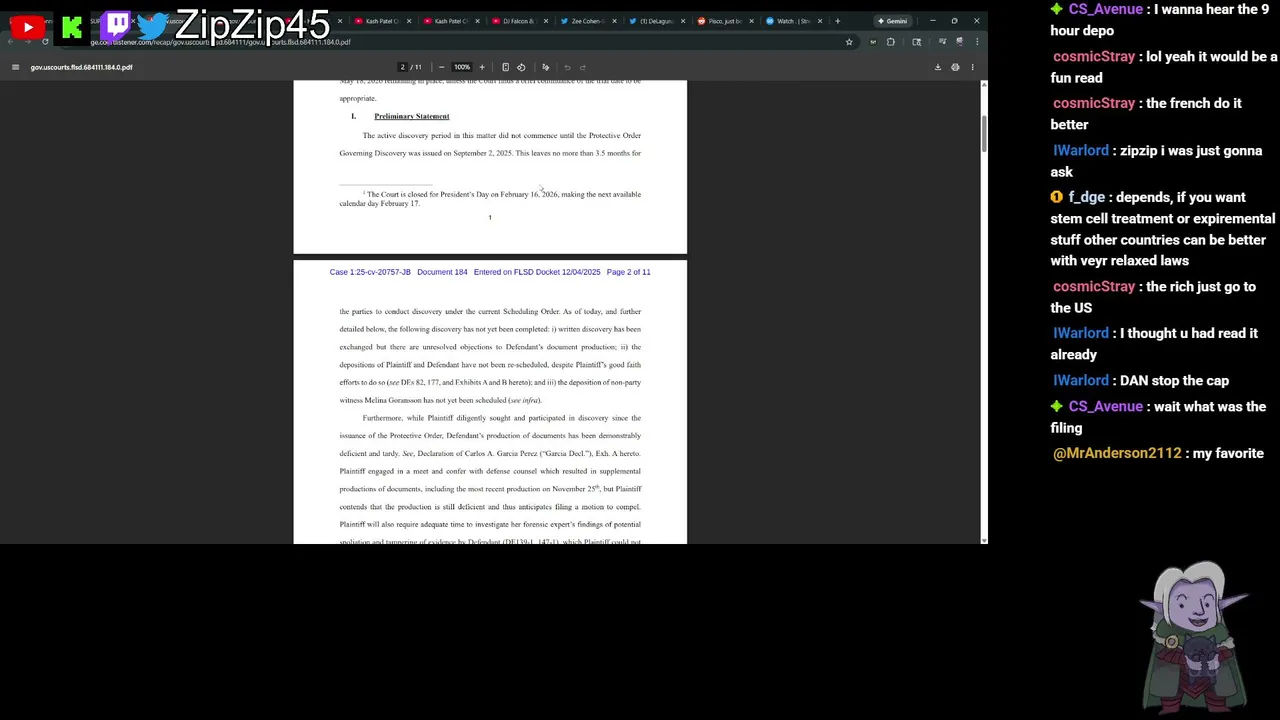Close the Zee Cohen tab

pyautogui.click(x=614, y=21)
